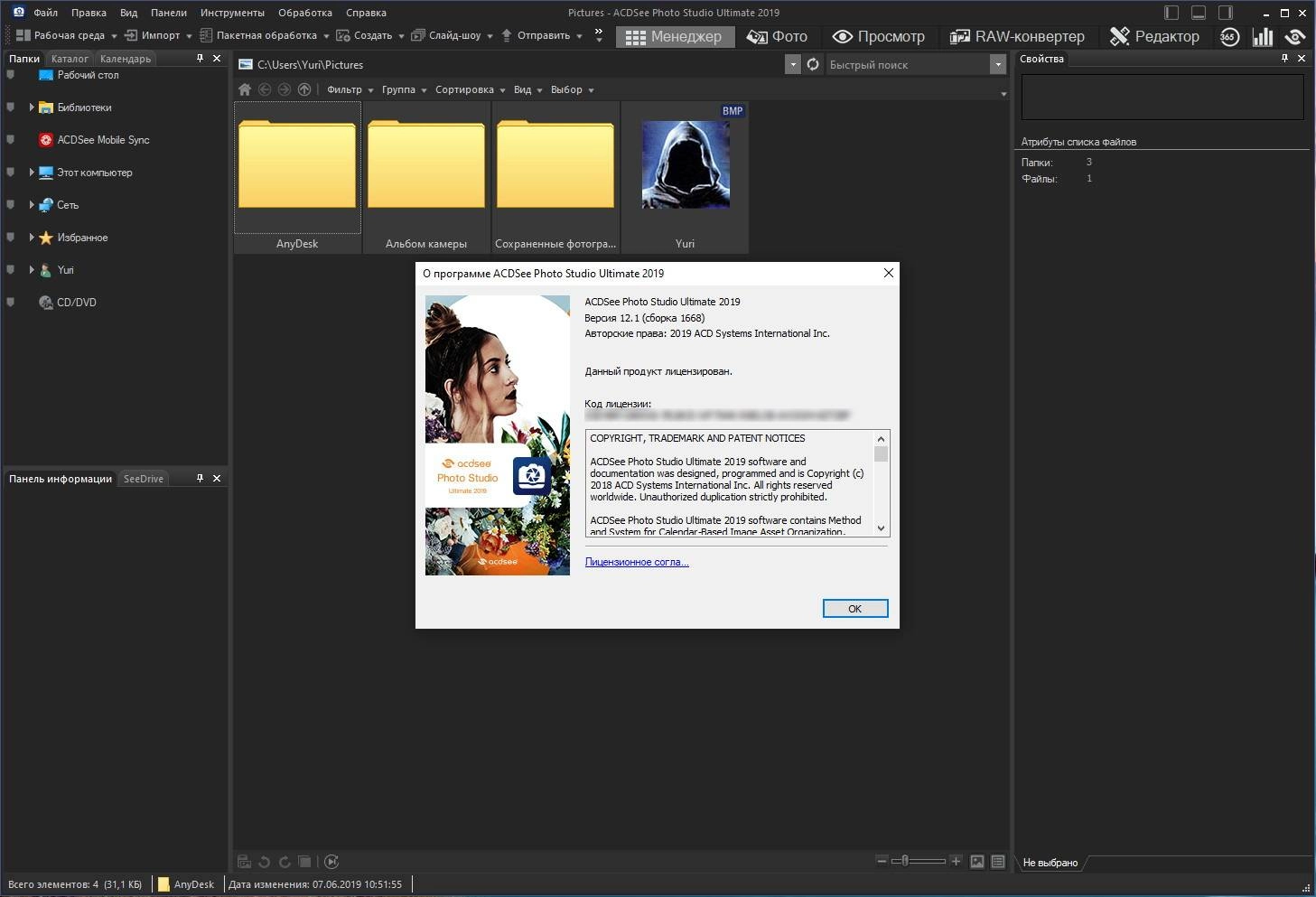Click OK in the About dialog
The width and height of the screenshot is (1316, 897).
tap(855, 609)
